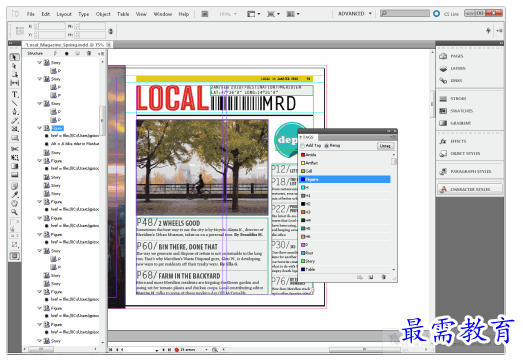This screenshot has height=362, width=523.
Task: Open the Type menu
Action: click(84, 14)
